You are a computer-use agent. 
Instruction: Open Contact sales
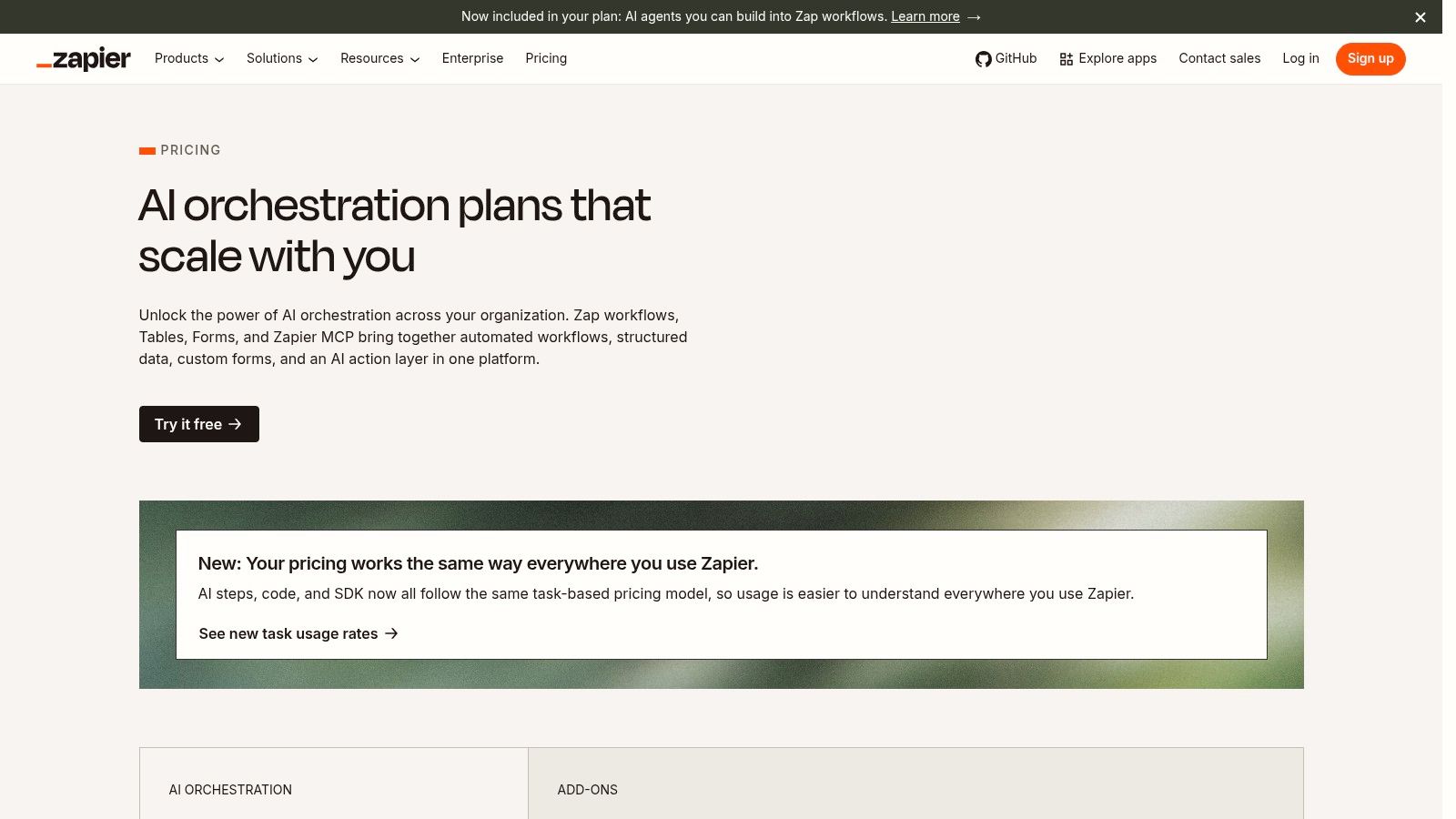(1219, 58)
